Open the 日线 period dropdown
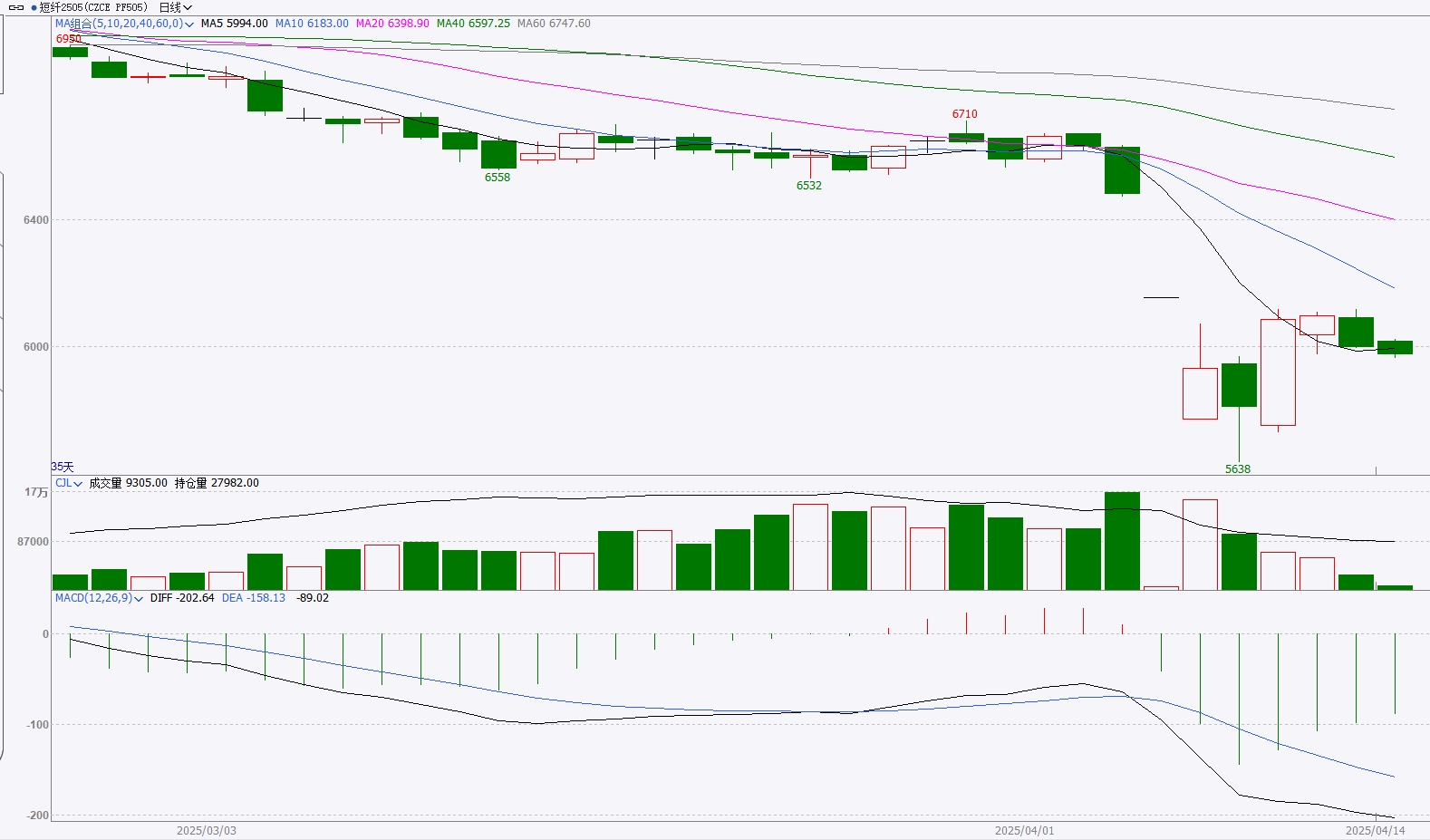This screenshot has height=840, width=1430. click(170, 7)
